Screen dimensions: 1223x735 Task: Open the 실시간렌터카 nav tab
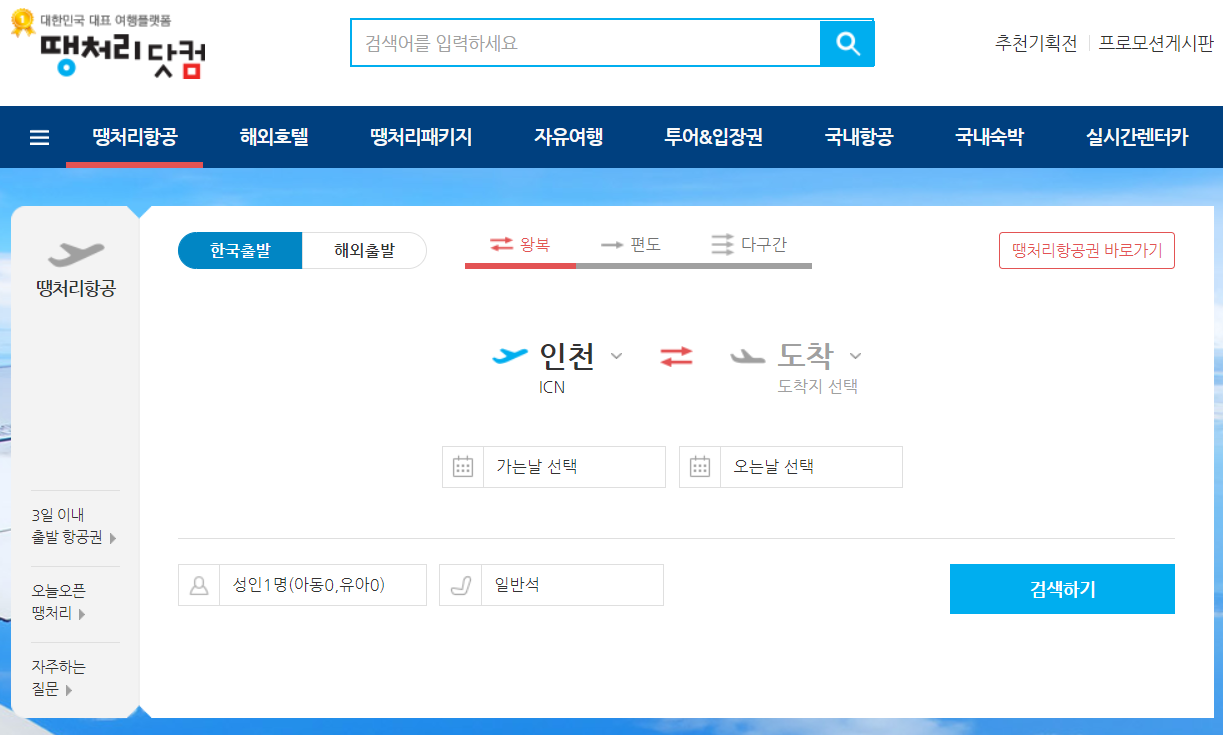pos(1137,138)
